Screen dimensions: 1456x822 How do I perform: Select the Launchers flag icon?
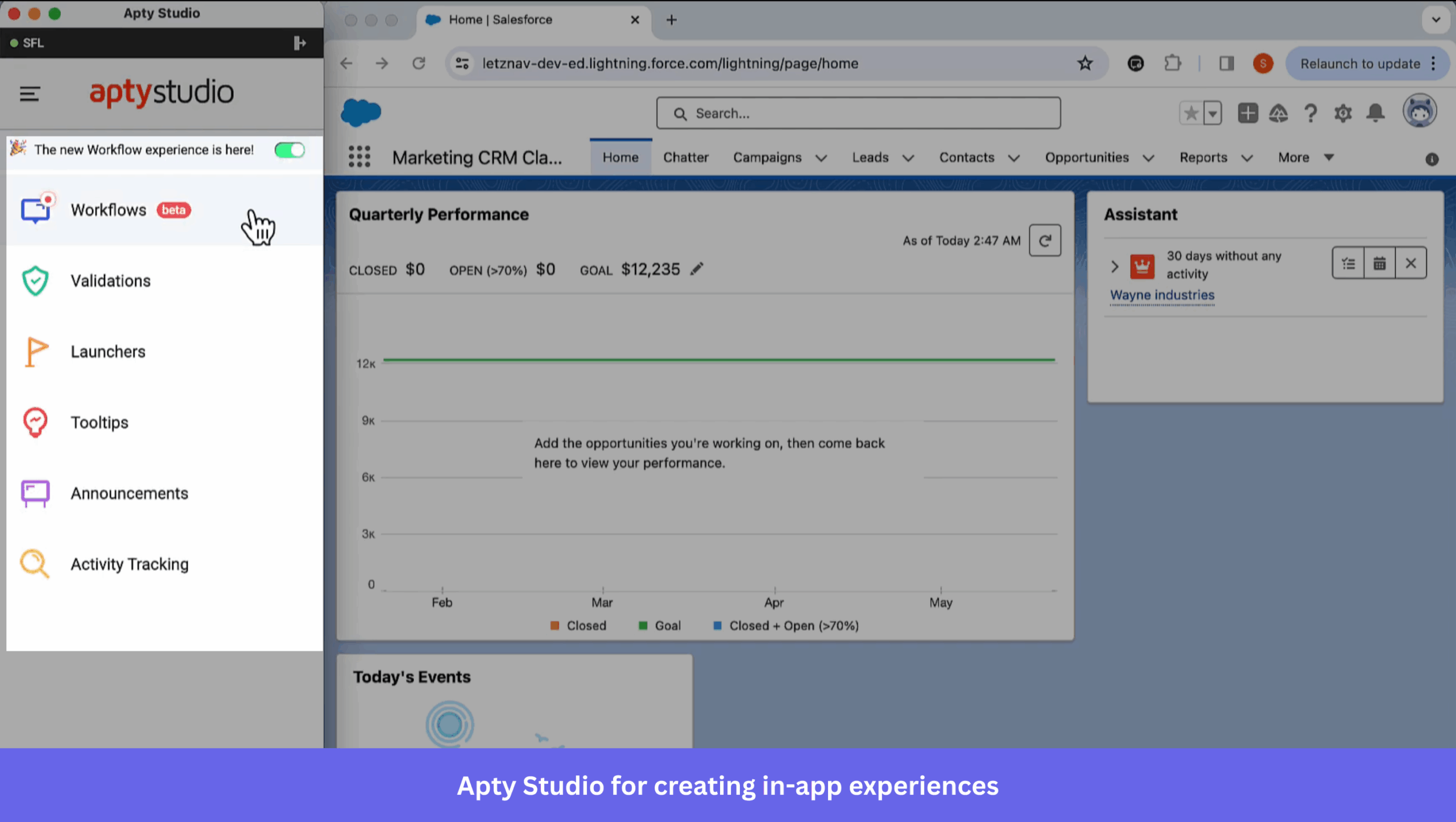(35, 351)
